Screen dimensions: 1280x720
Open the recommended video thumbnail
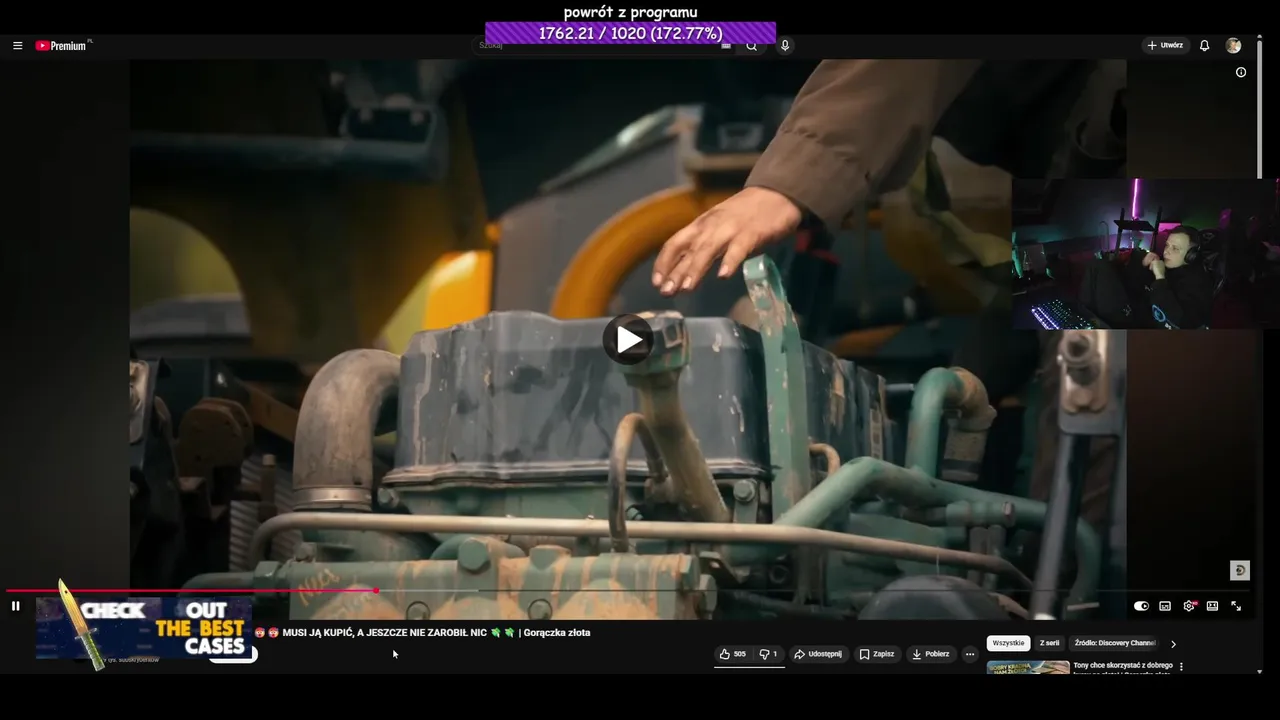coord(1028,667)
